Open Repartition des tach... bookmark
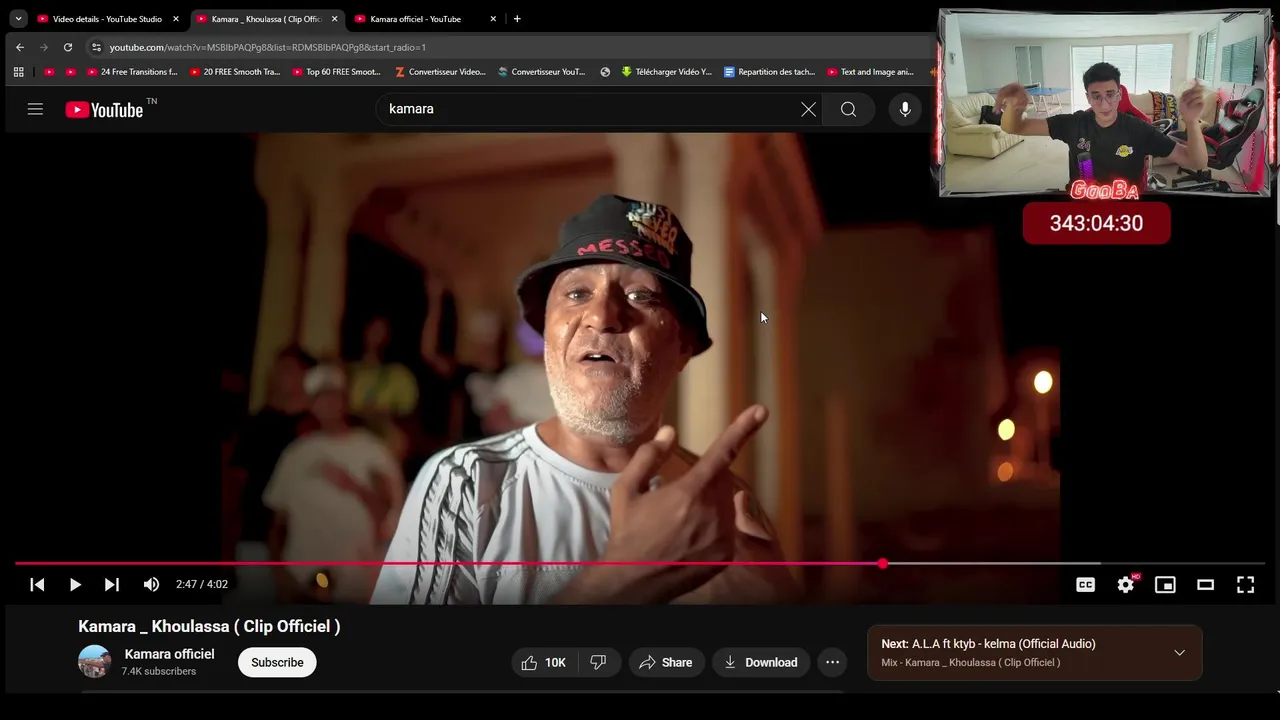Viewport: 1280px width, 720px height. tap(769, 72)
